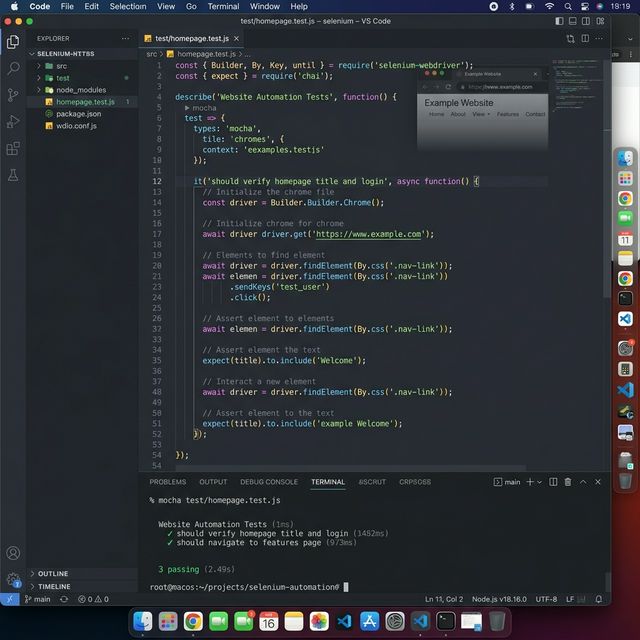Image resolution: width=640 pixels, height=640 pixels.
Task: Change the UTF-8 encoding
Action: 546,599
